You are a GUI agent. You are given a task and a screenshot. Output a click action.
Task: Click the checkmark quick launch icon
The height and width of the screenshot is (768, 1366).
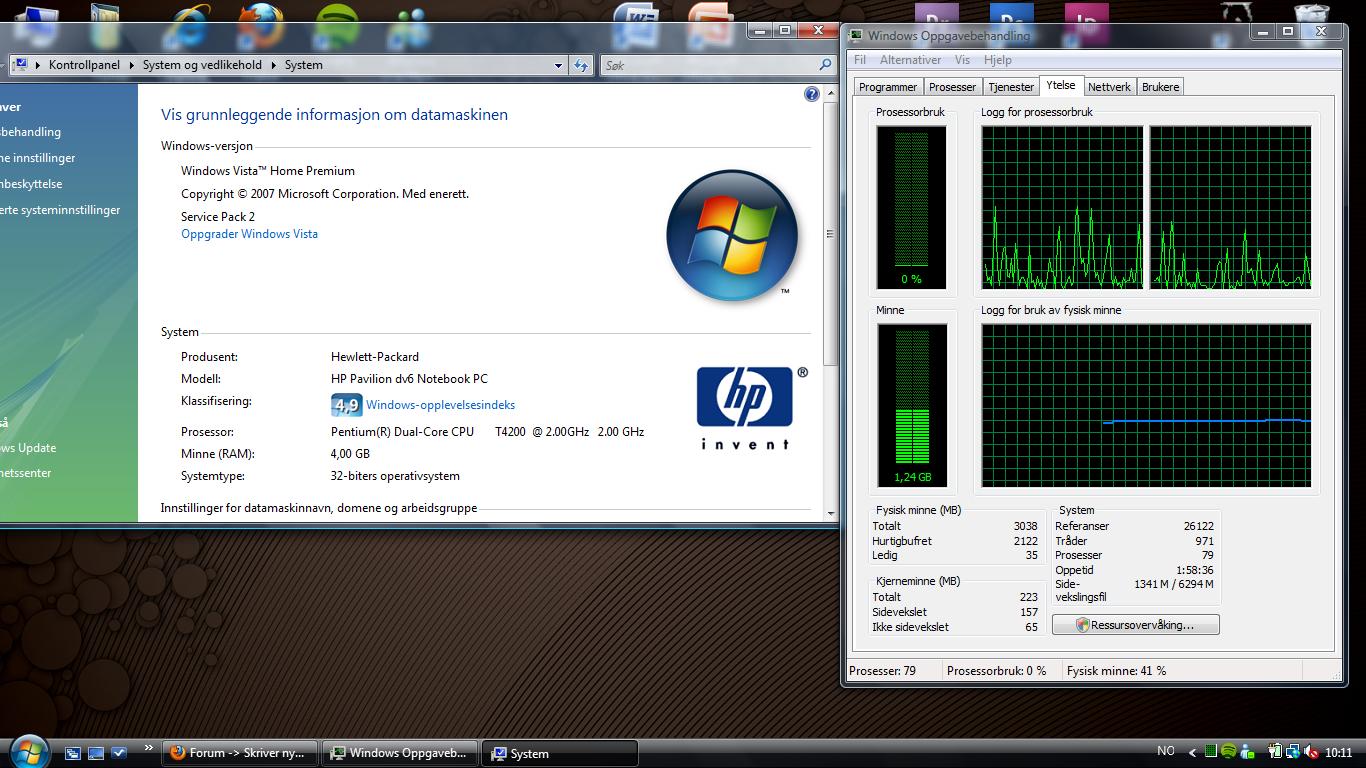(119, 753)
